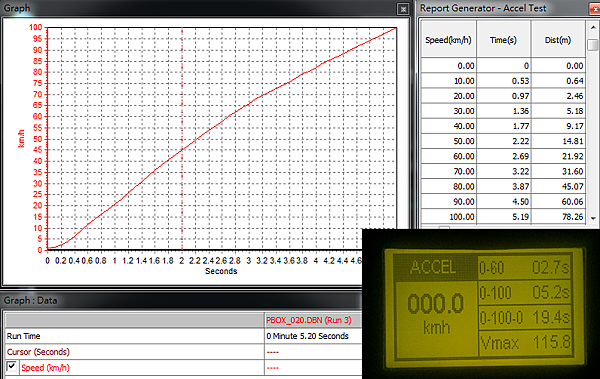The height and width of the screenshot is (379, 600).
Task: Select the Cursor (Seconds) row label
Action: 134,352
